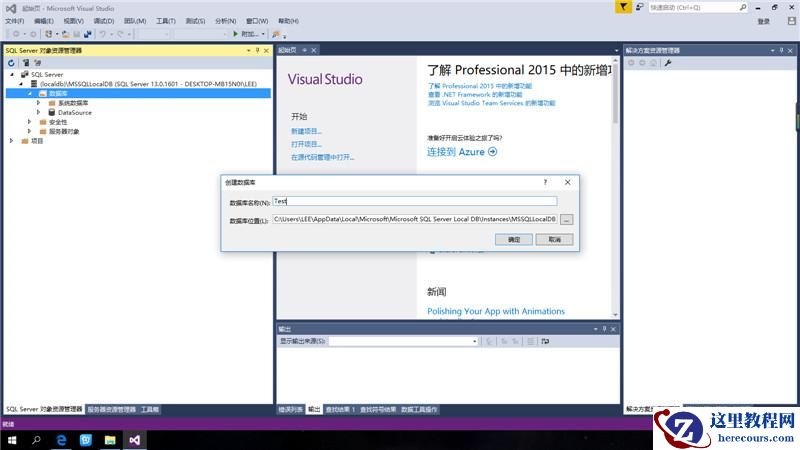The width and height of the screenshot is (800, 450).
Task: Click the Visual Studio taskbar icon
Action: [134, 440]
